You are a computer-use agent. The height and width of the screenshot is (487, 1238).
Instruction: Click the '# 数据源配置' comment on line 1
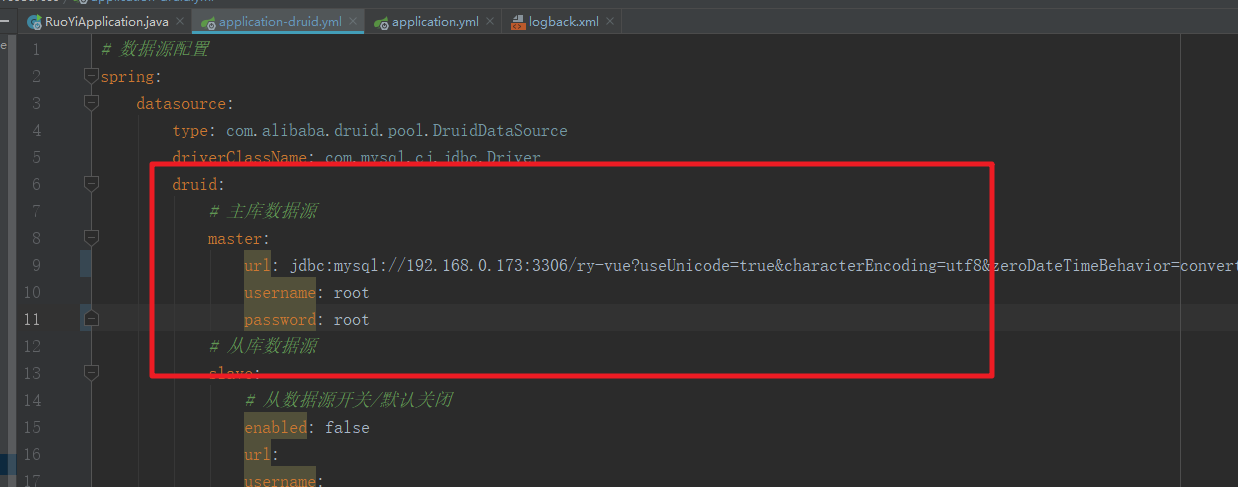pyautogui.click(x=155, y=49)
